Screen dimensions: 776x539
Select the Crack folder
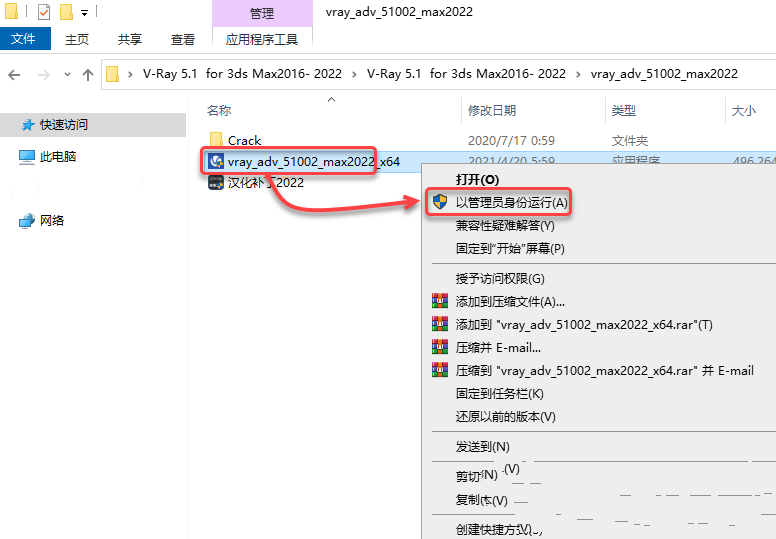(x=244, y=141)
